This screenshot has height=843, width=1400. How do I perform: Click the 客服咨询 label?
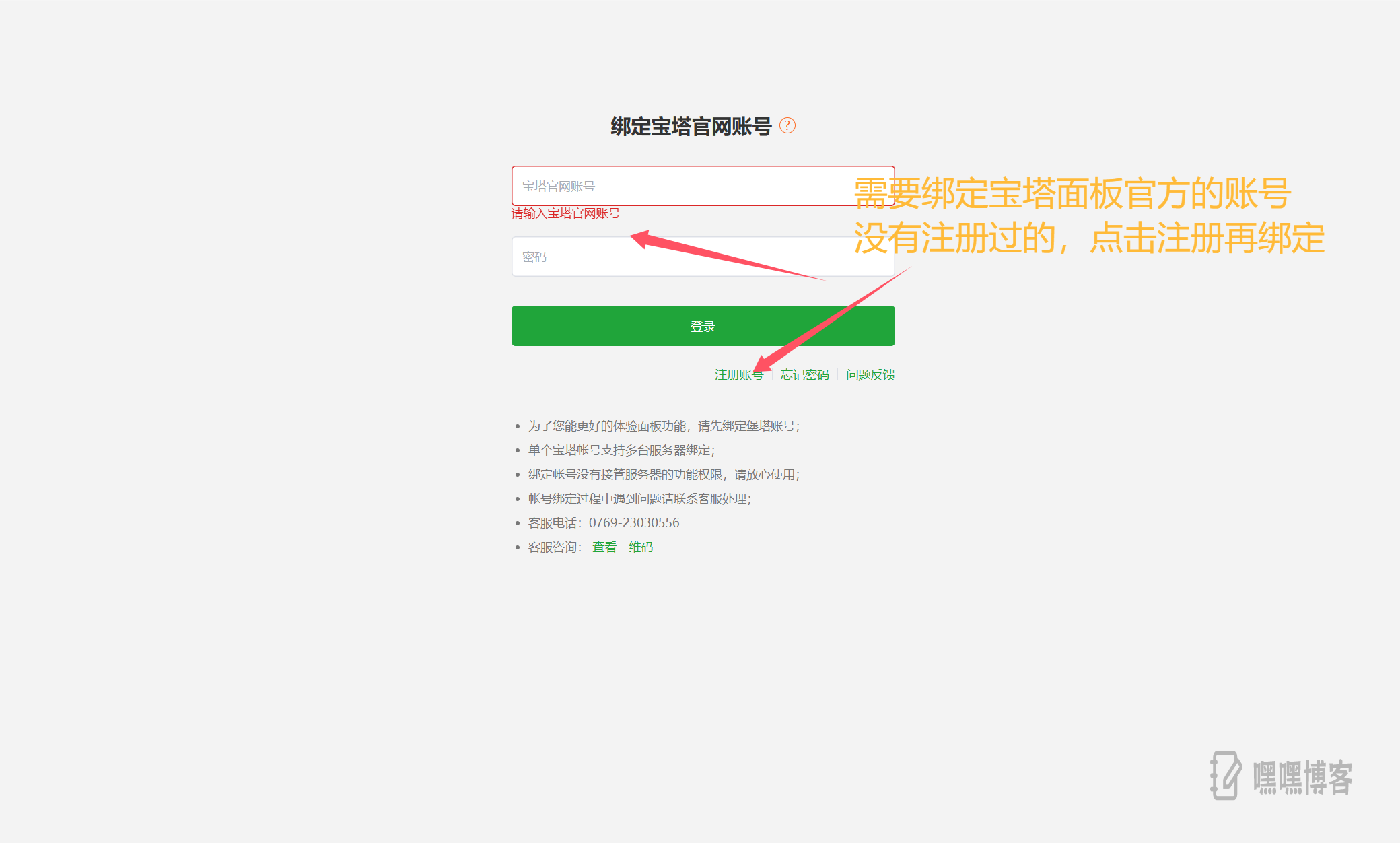pos(554,547)
